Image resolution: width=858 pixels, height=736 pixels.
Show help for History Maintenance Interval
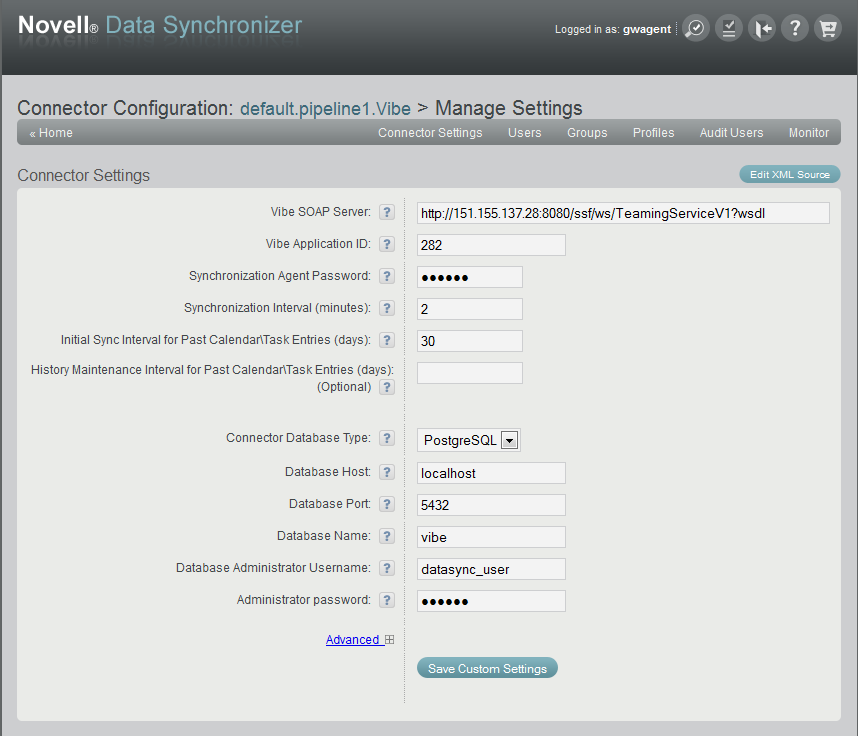pos(387,387)
